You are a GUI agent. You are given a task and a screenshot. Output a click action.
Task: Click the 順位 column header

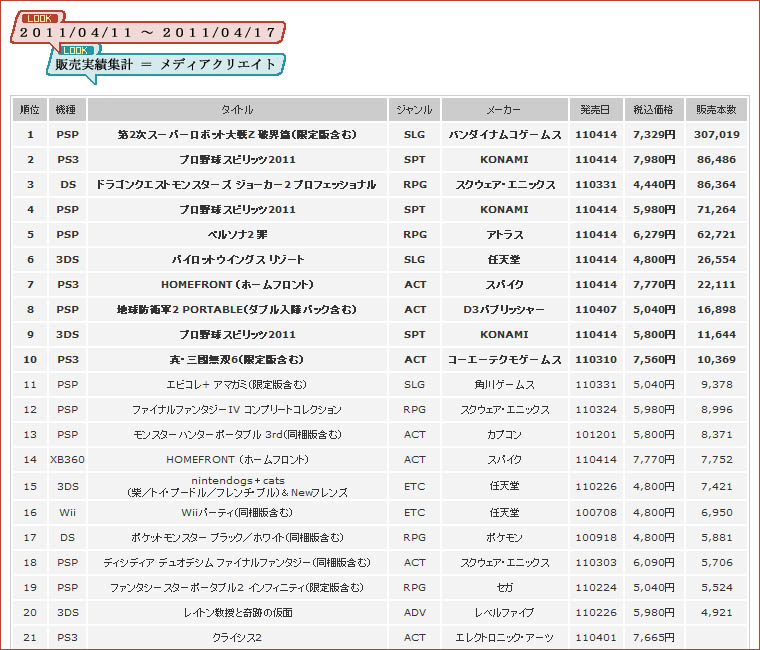click(x=30, y=110)
